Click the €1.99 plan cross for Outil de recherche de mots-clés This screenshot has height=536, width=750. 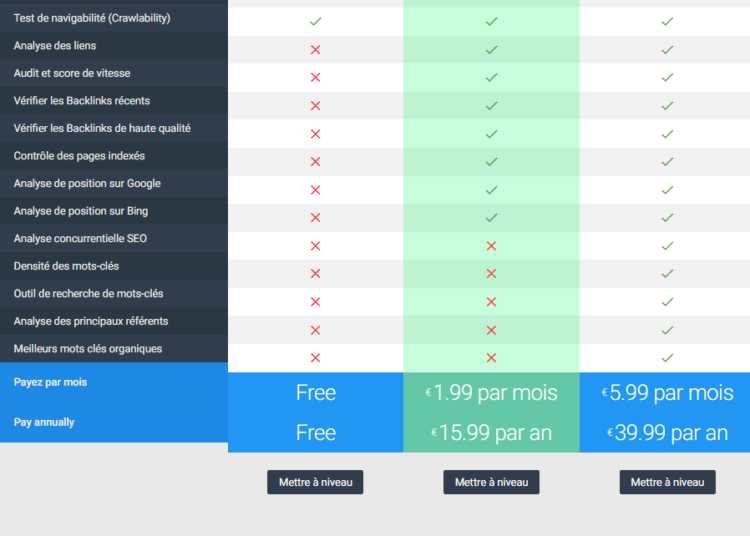pos(491,301)
